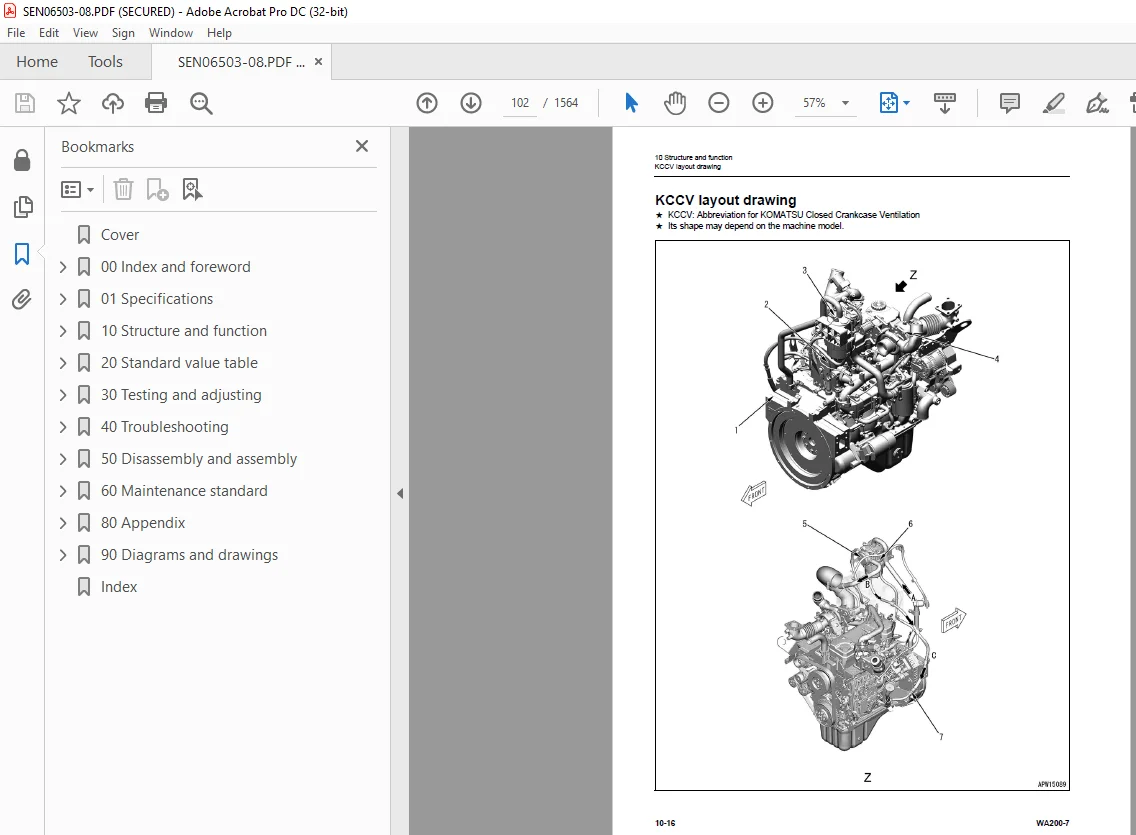Expand 00 Index and foreword bookmark
This screenshot has width=1136, height=835.
click(x=63, y=267)
